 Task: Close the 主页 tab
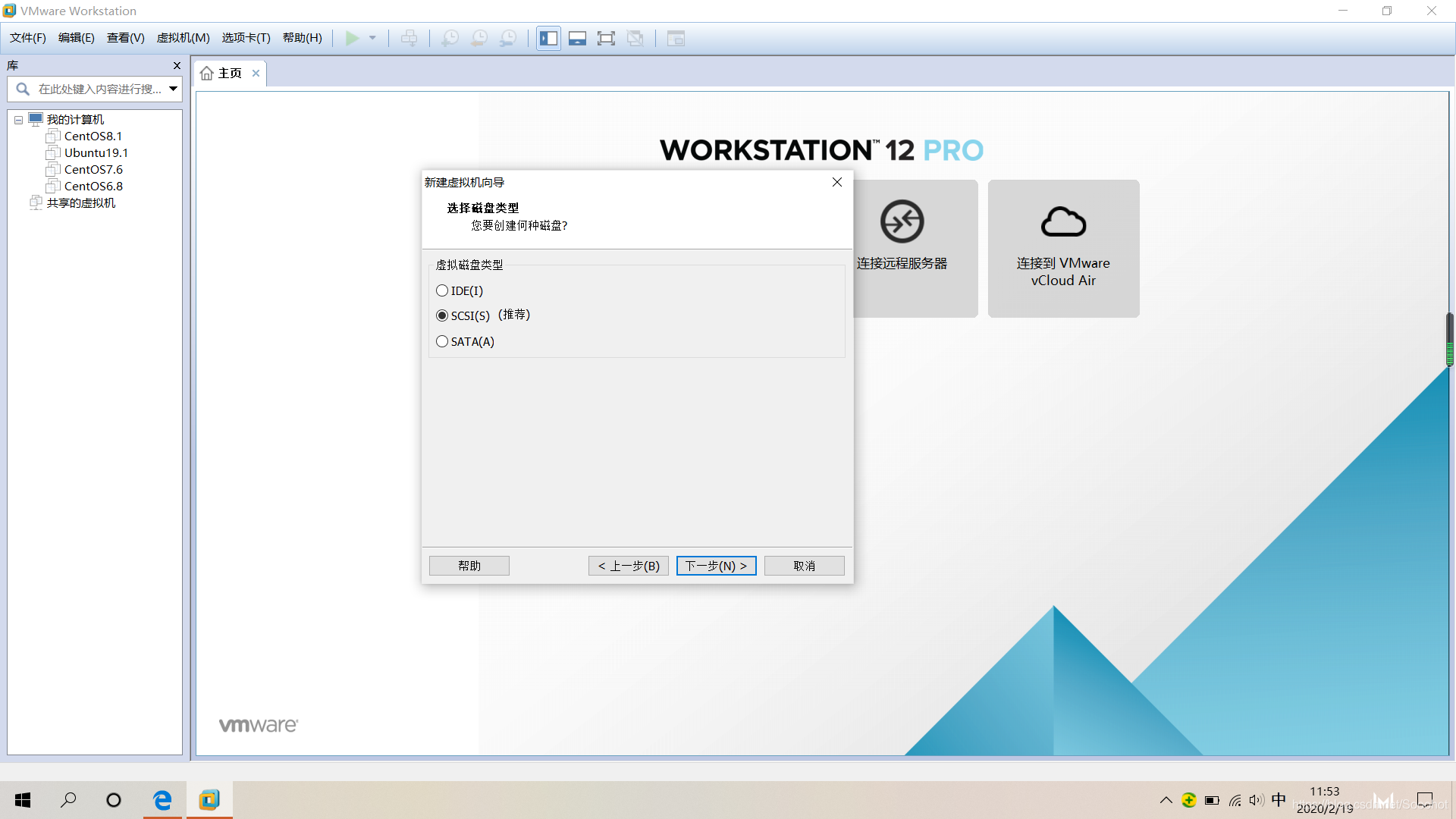(x=256, y=74)
